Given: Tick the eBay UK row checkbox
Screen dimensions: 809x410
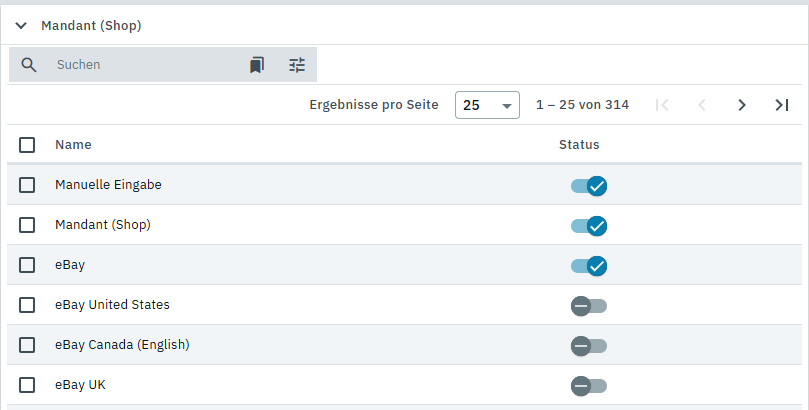Looking at the screenshot, I should click(27, 385).
